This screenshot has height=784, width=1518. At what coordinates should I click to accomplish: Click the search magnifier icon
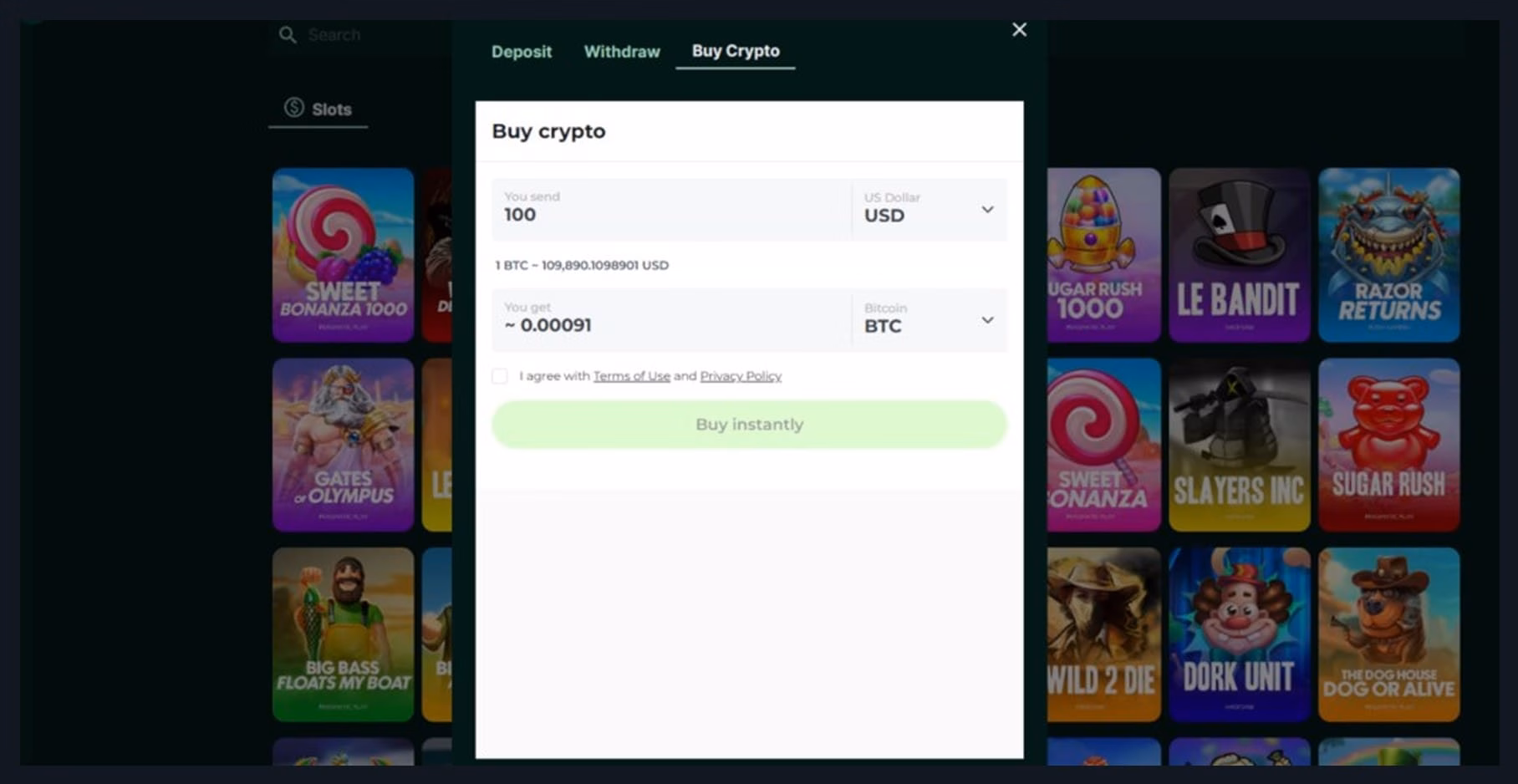pos(288,35)
